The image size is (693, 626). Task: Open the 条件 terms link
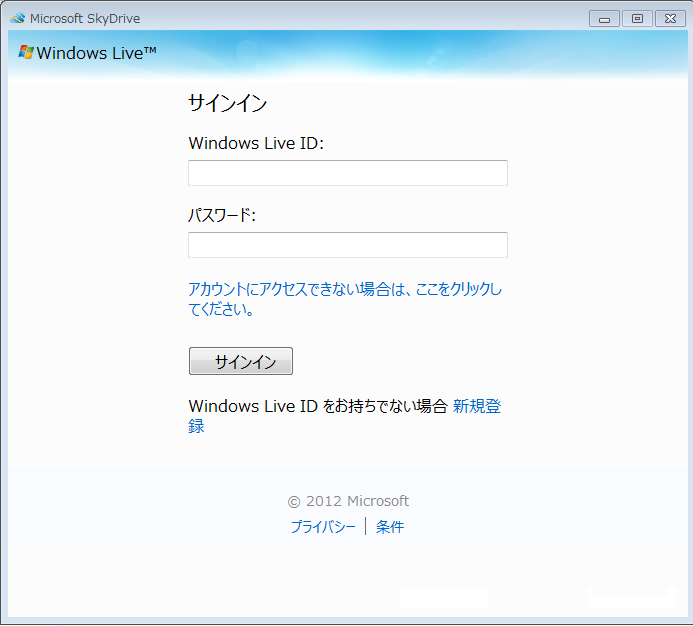pos(390,527)
